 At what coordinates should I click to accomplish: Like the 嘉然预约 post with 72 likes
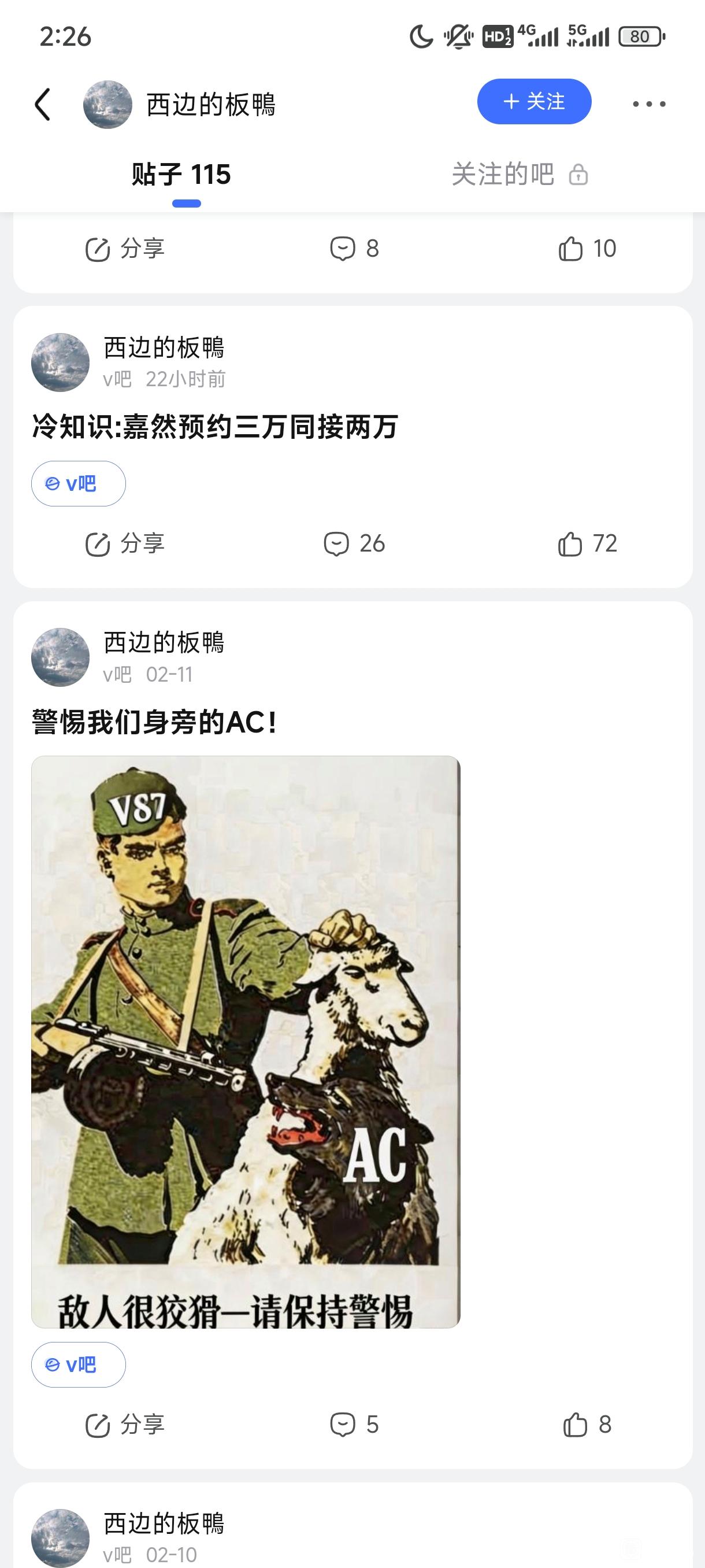pos(587,543)
